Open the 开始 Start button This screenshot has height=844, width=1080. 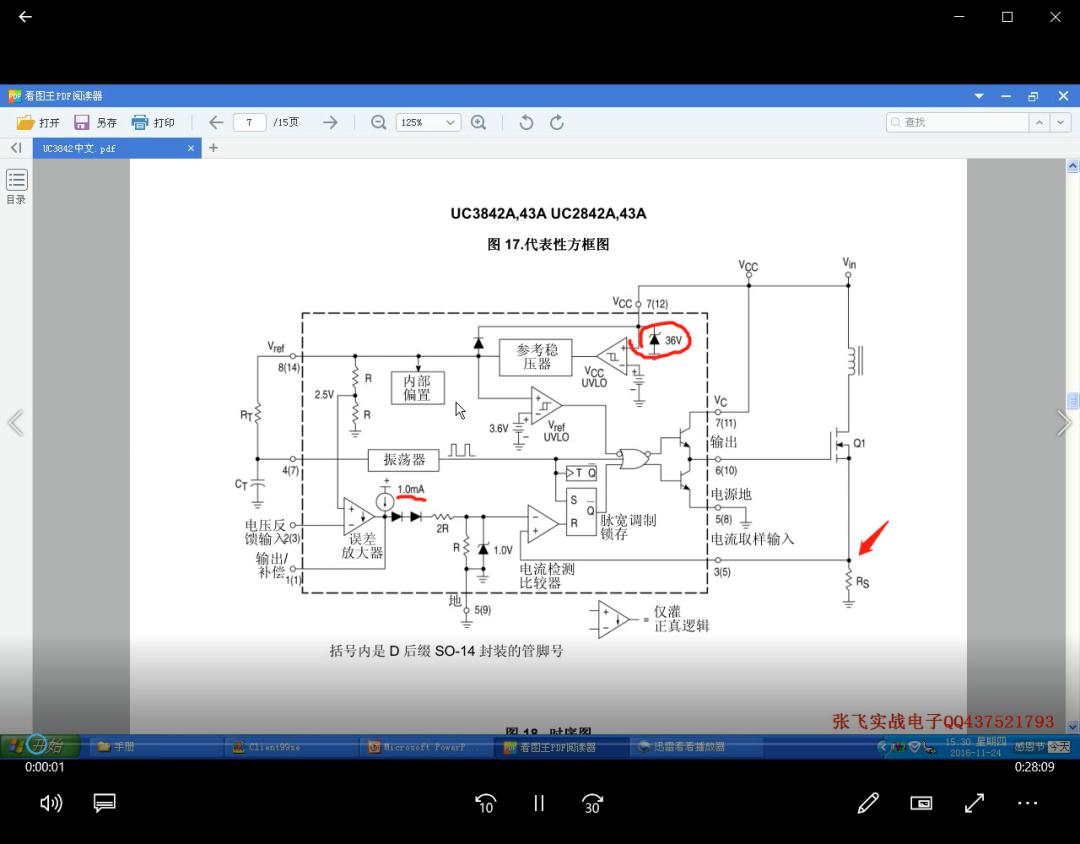pos(40,746)
